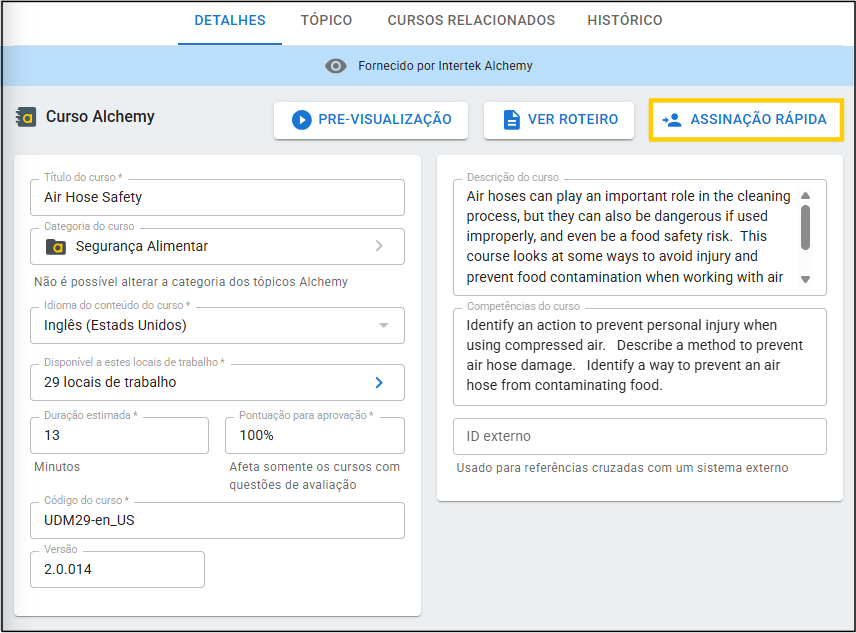Click the description scrollbar up arrow
The image size is (856, 633).
pos(805,195)
